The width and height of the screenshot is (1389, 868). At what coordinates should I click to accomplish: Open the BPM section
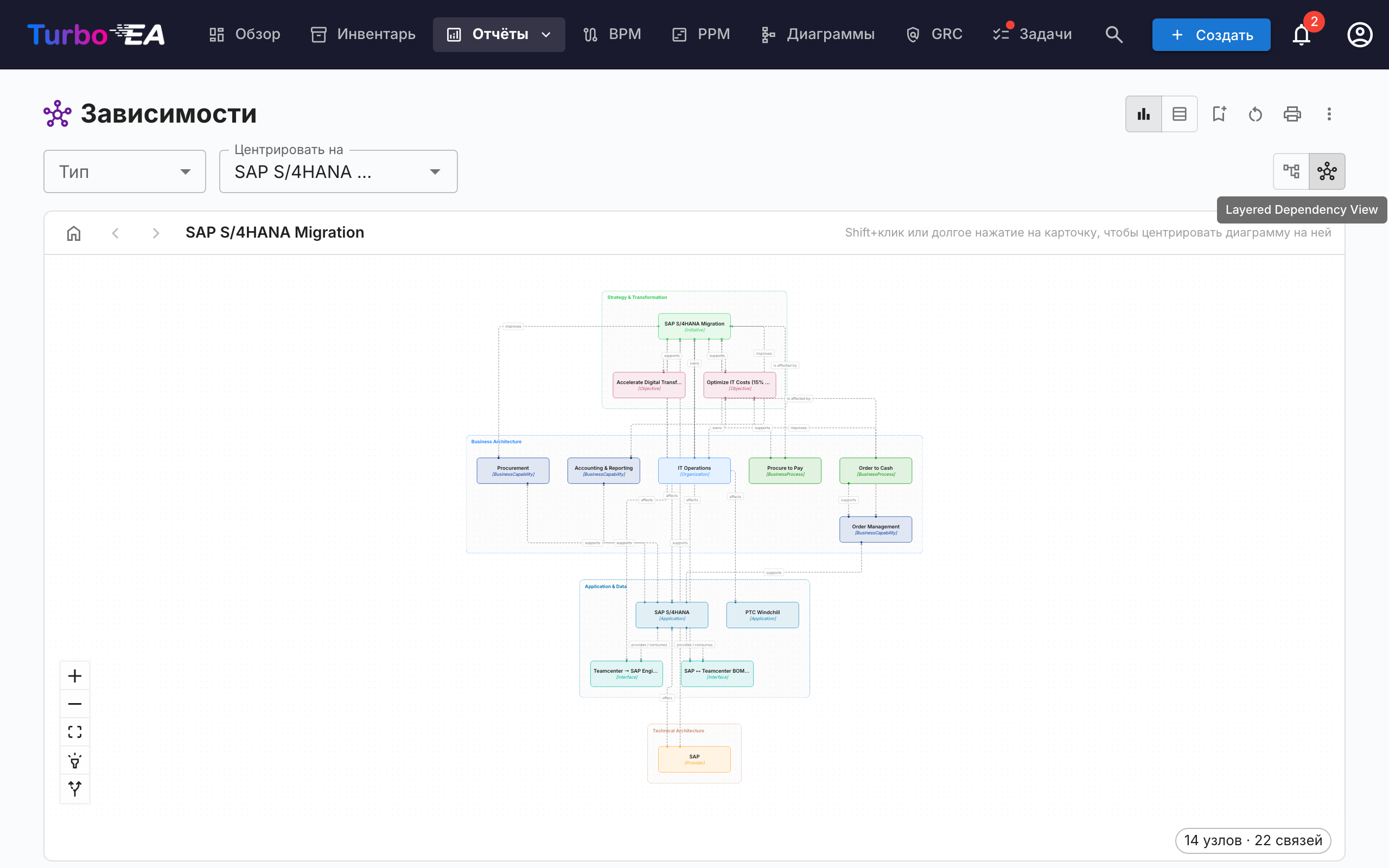[612, 34]
